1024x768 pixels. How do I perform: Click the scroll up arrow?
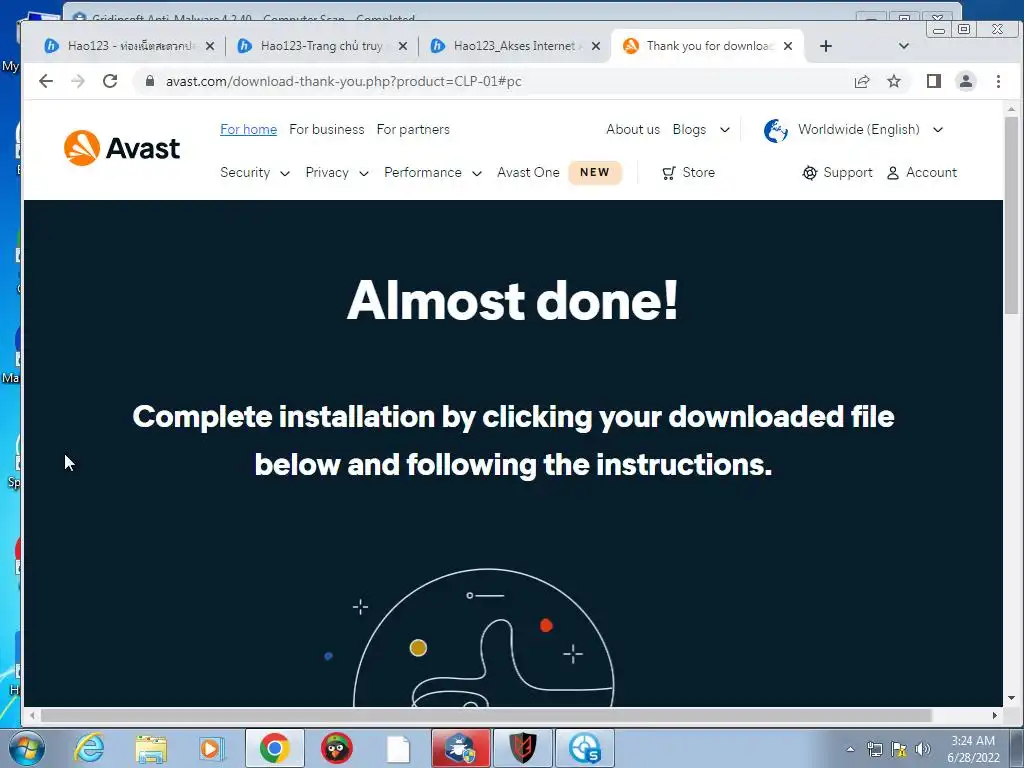coord(1011,109)
